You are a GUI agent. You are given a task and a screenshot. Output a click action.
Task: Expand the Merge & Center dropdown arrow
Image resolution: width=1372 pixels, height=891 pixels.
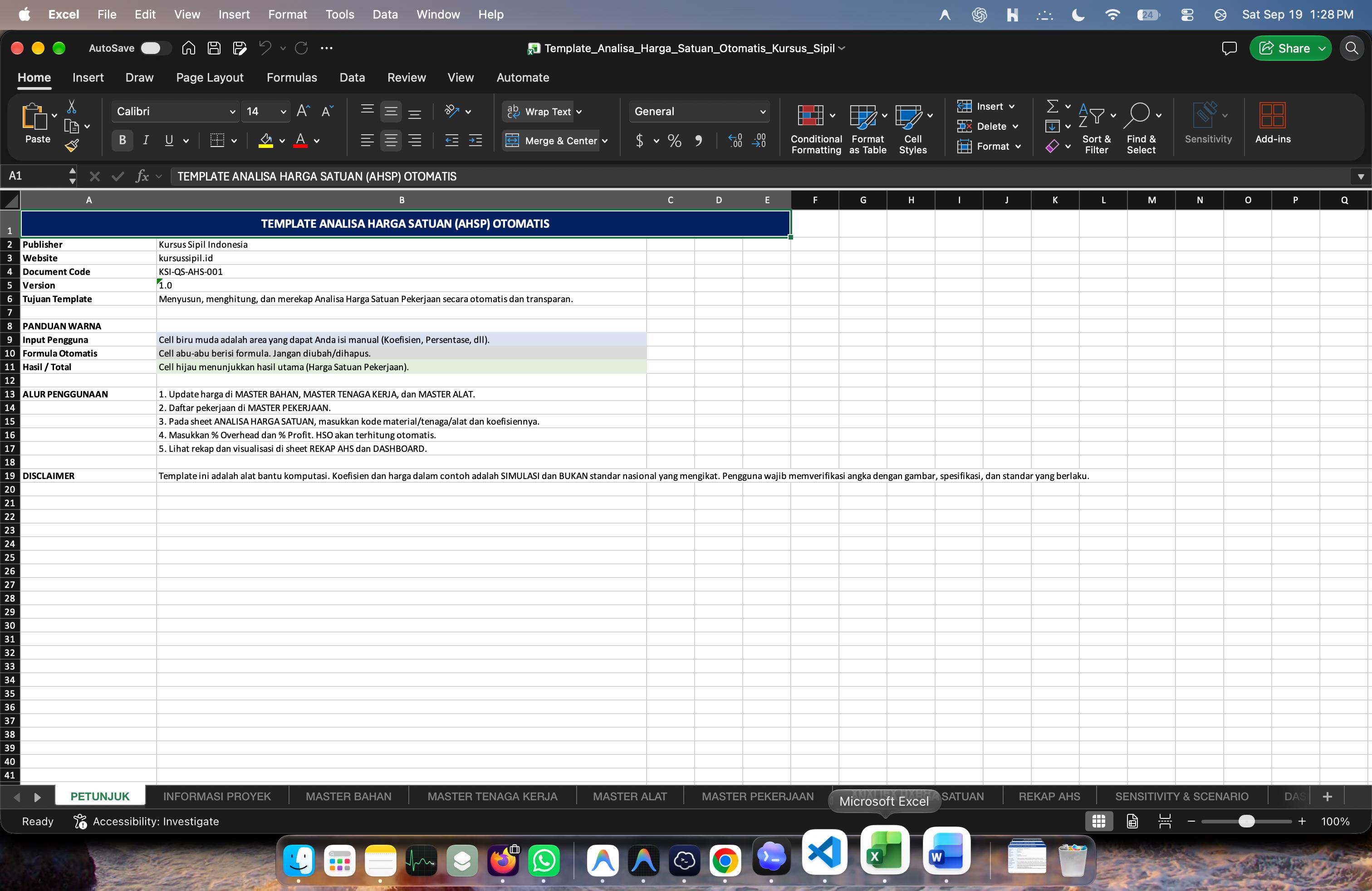[605, 141]
